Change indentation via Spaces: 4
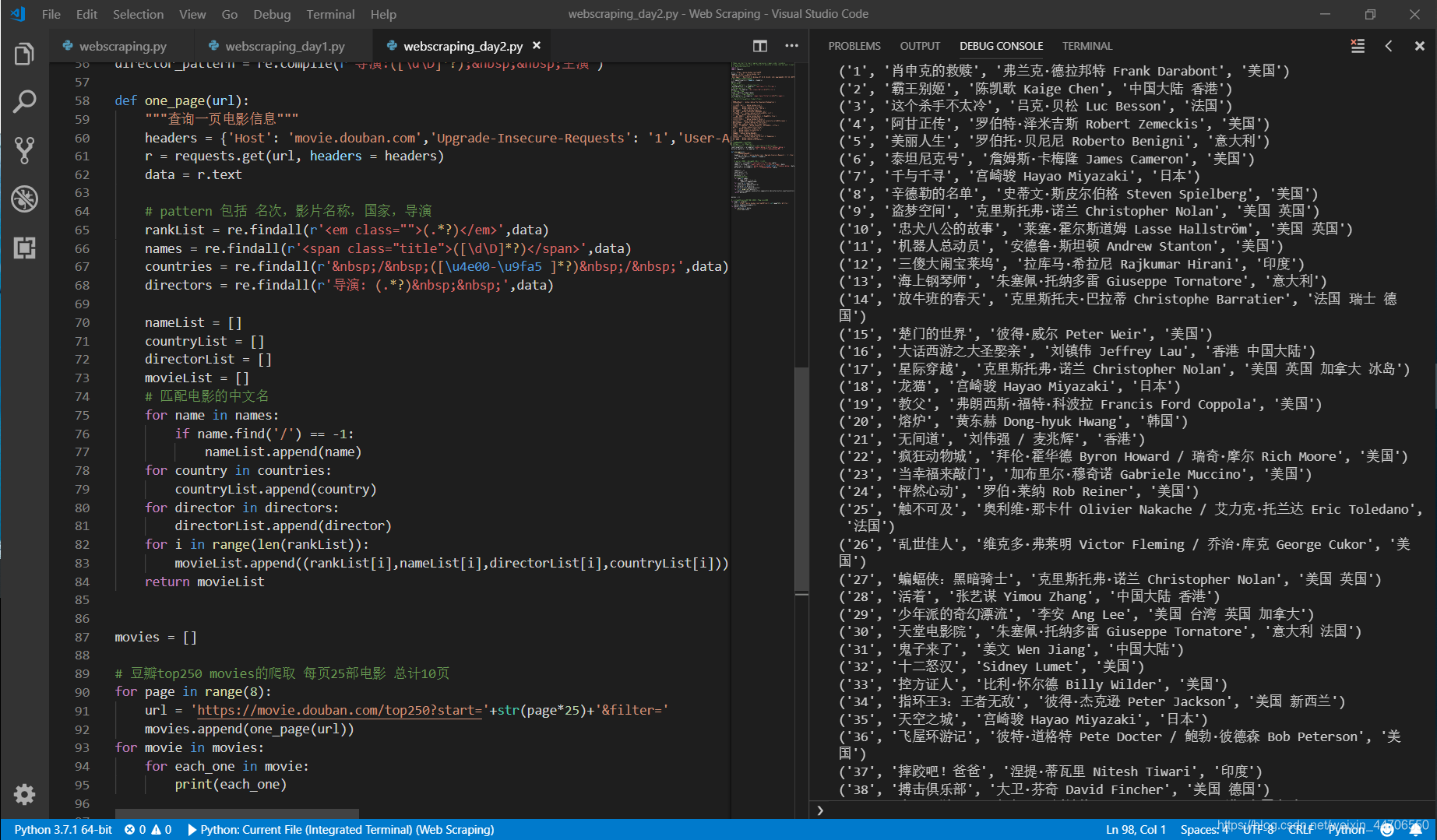Screen dimensions: 1437x840 tap(1204, 830)
